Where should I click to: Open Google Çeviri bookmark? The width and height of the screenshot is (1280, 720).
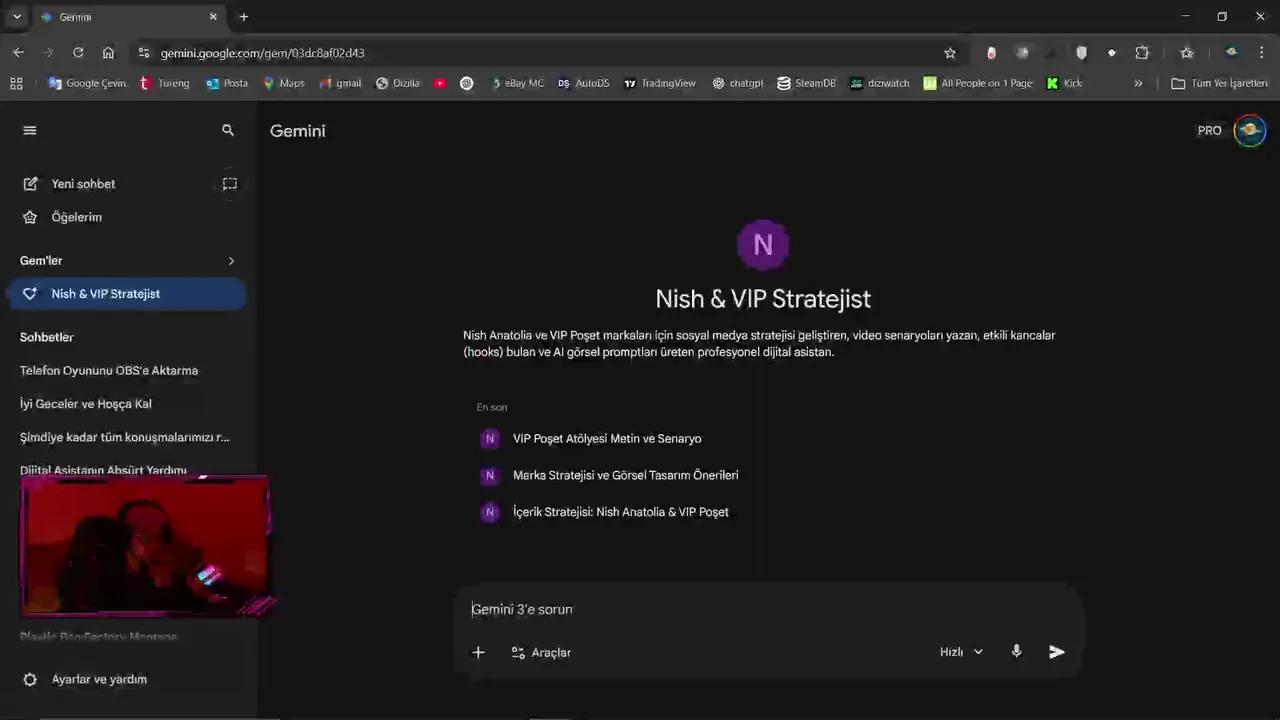tap(87, 84)
